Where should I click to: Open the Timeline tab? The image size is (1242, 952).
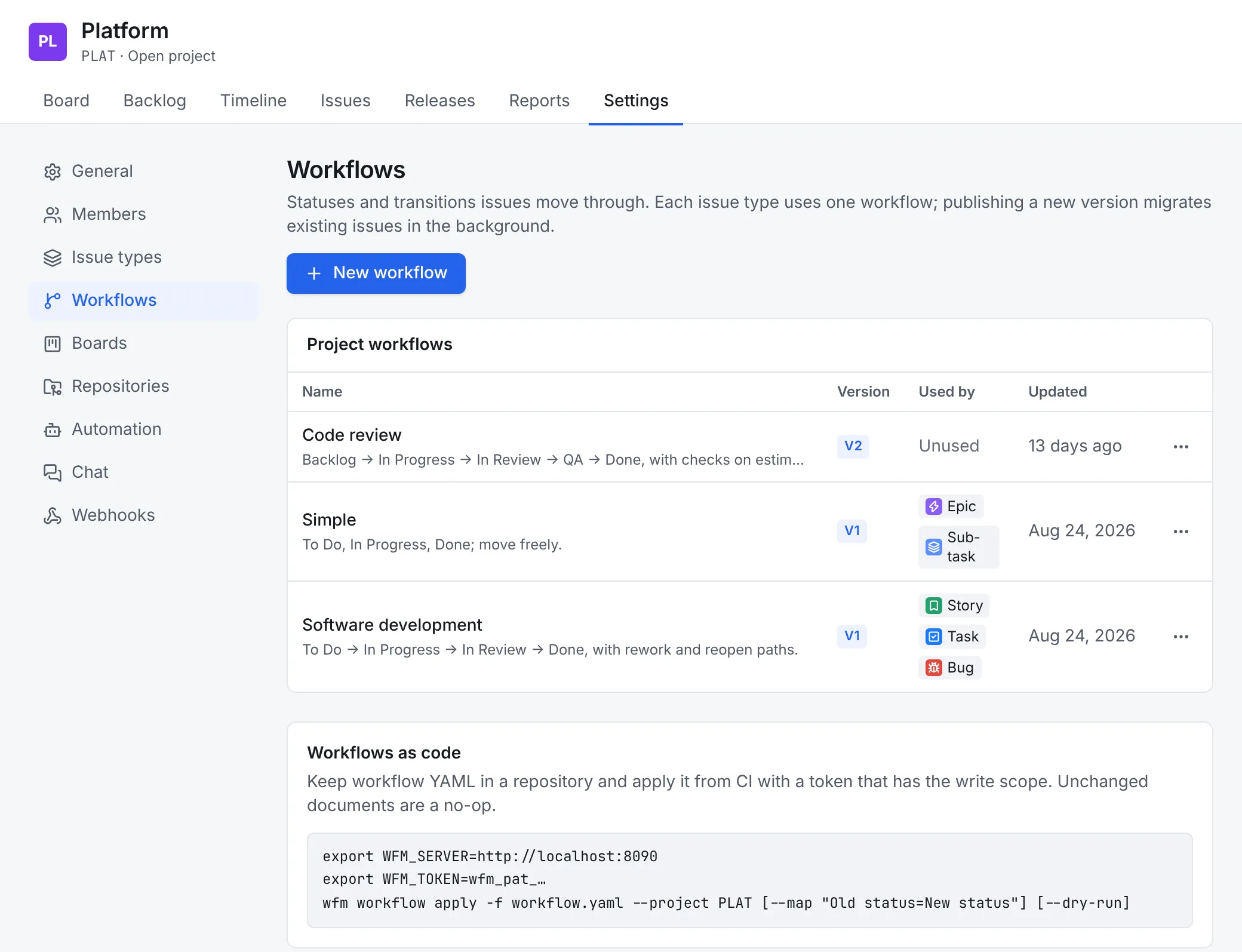[x=253, y=100]
